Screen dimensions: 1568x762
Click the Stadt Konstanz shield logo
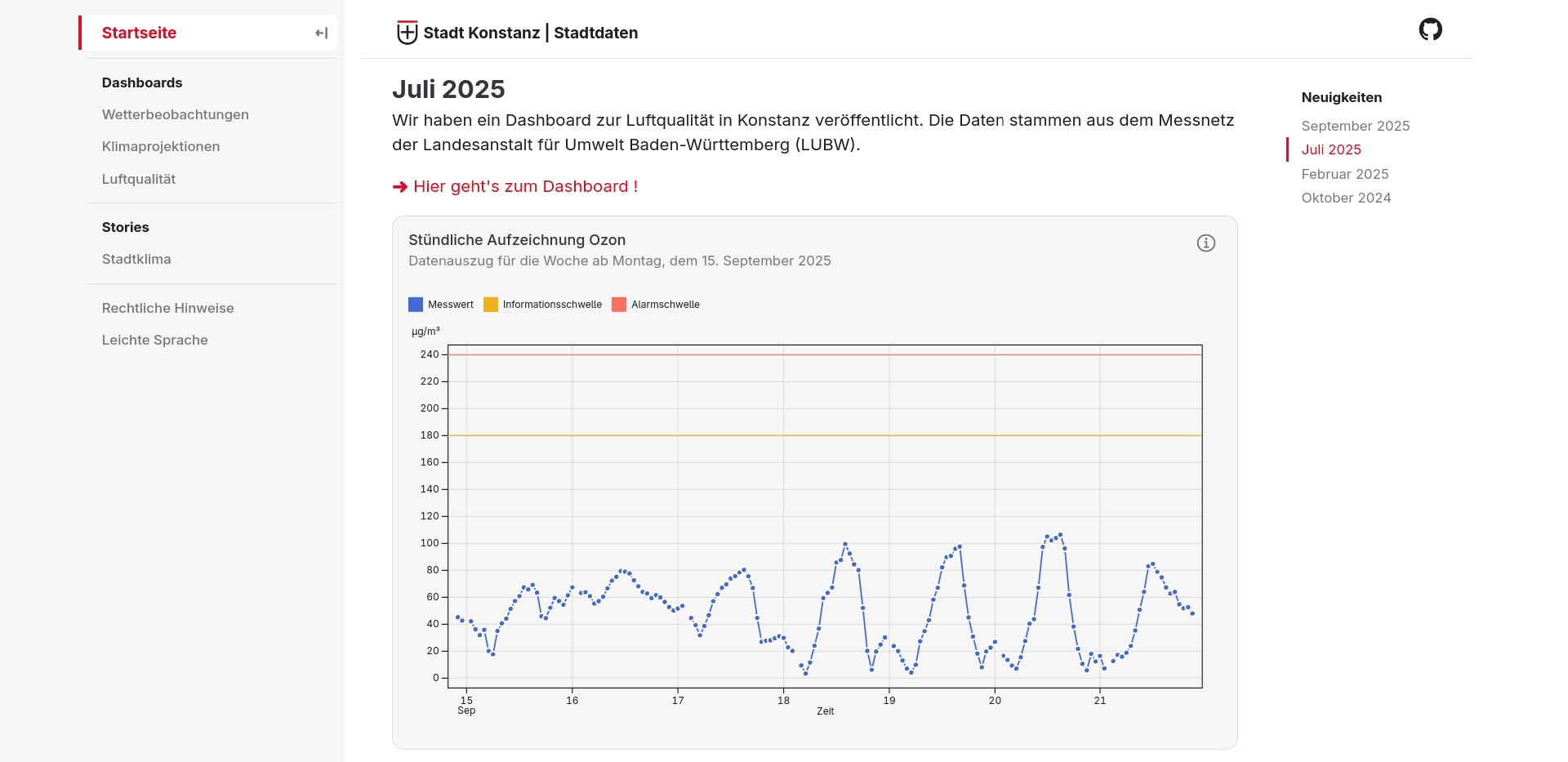[407, 33]
